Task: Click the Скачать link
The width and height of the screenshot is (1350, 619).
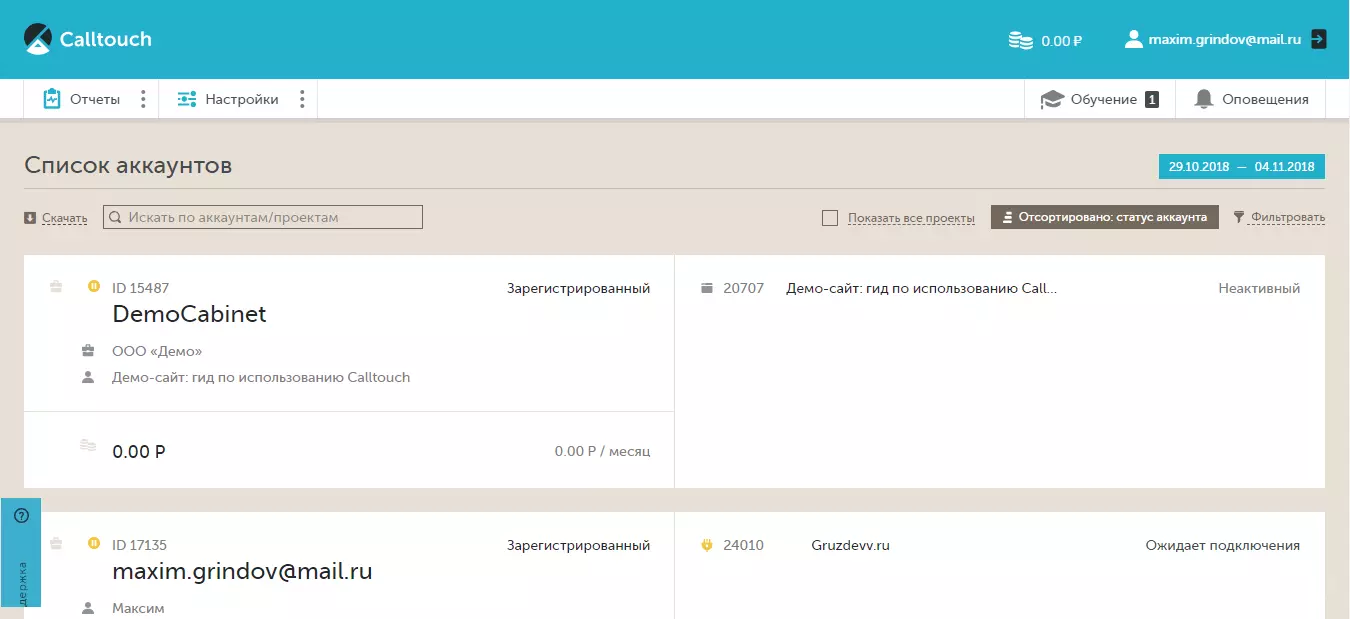Action: point(64,217)
